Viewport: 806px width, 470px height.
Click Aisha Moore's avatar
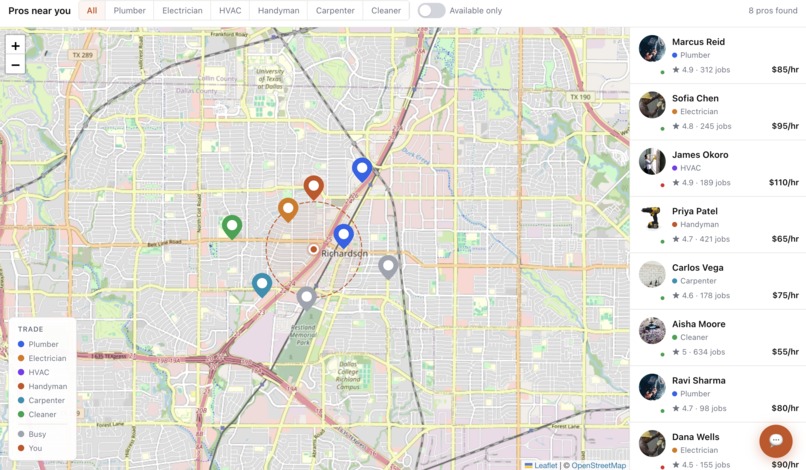coord(652,331)
